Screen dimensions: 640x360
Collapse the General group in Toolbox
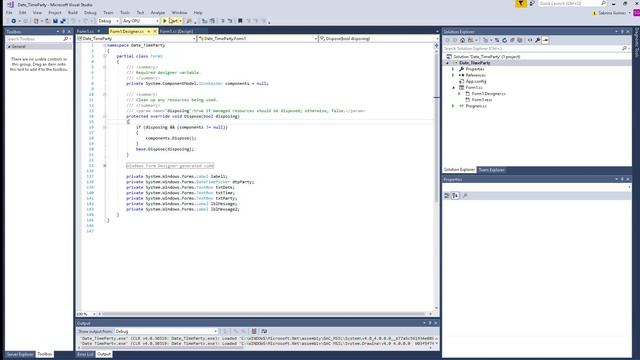[9, 47]
